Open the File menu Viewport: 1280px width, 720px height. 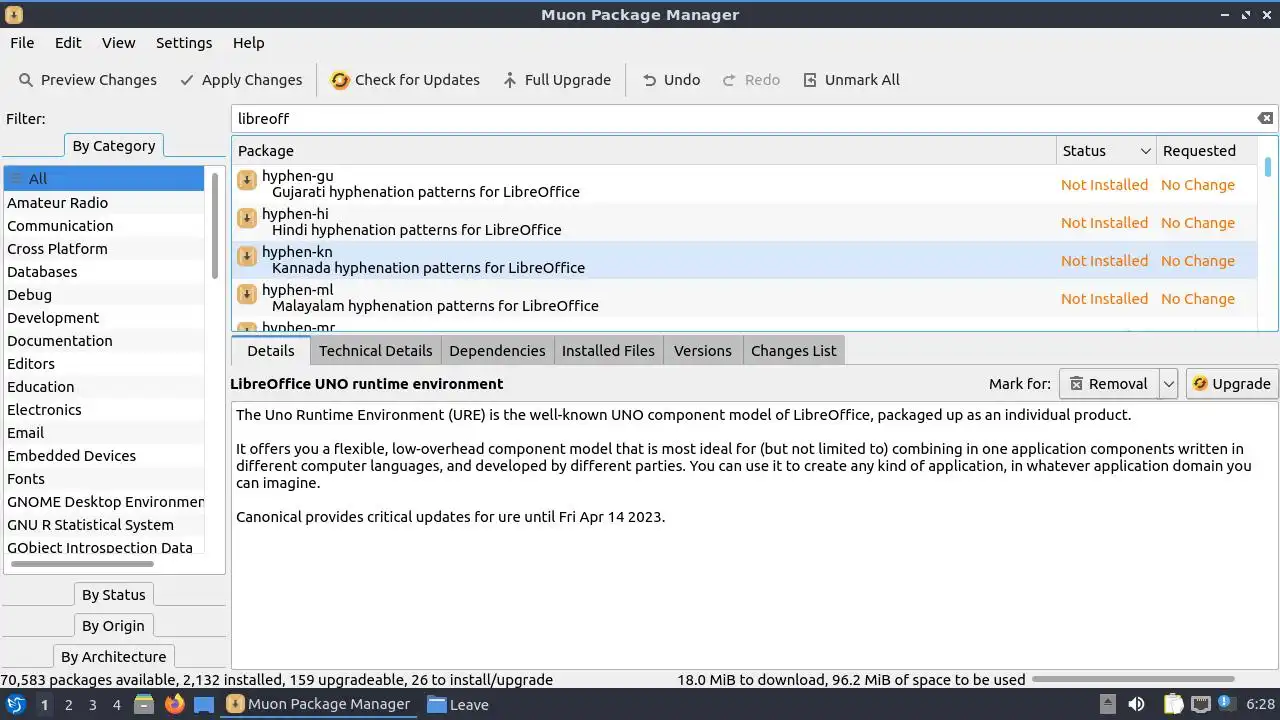point(22,43)
